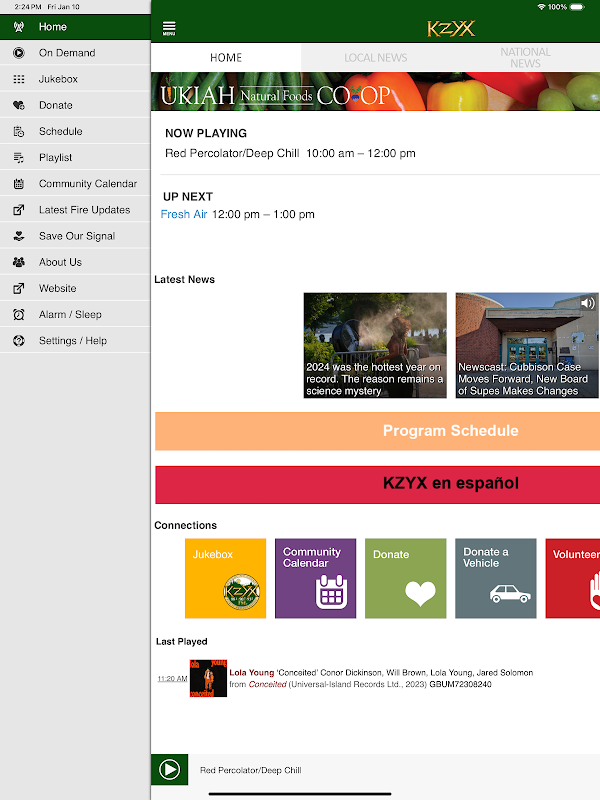The height and width of the screenshot is (800, 600).
Task: Tap the Latest Fire Updates external-link icon
Action: (19, 210)
